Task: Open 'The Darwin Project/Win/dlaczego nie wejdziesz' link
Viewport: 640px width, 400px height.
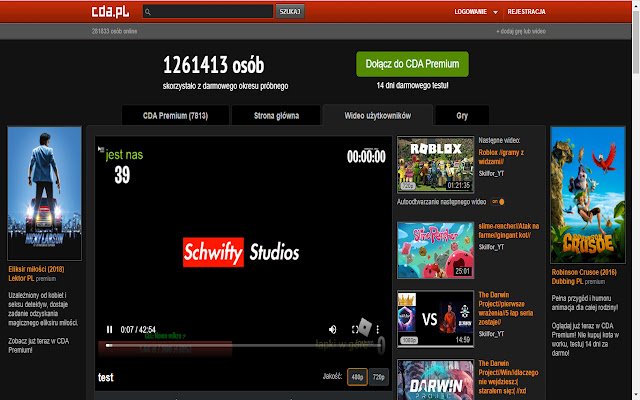Action: tap(508, 377)
